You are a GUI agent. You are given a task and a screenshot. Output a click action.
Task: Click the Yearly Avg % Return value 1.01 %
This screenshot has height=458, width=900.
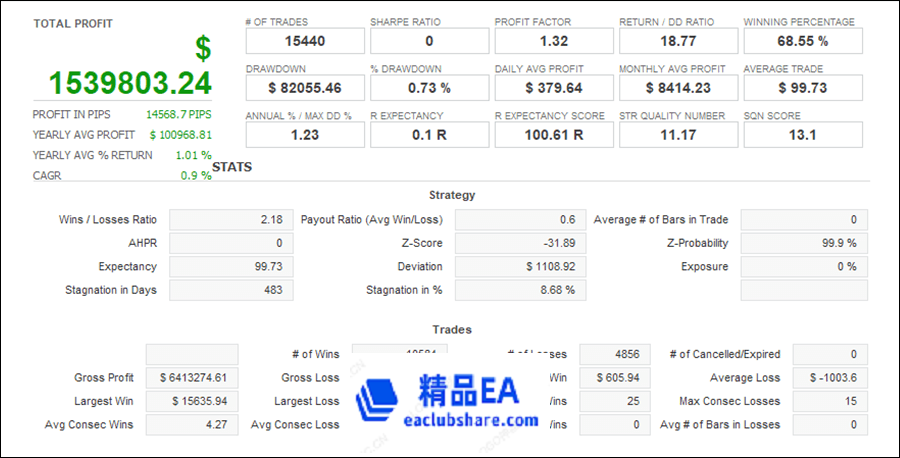193,156
